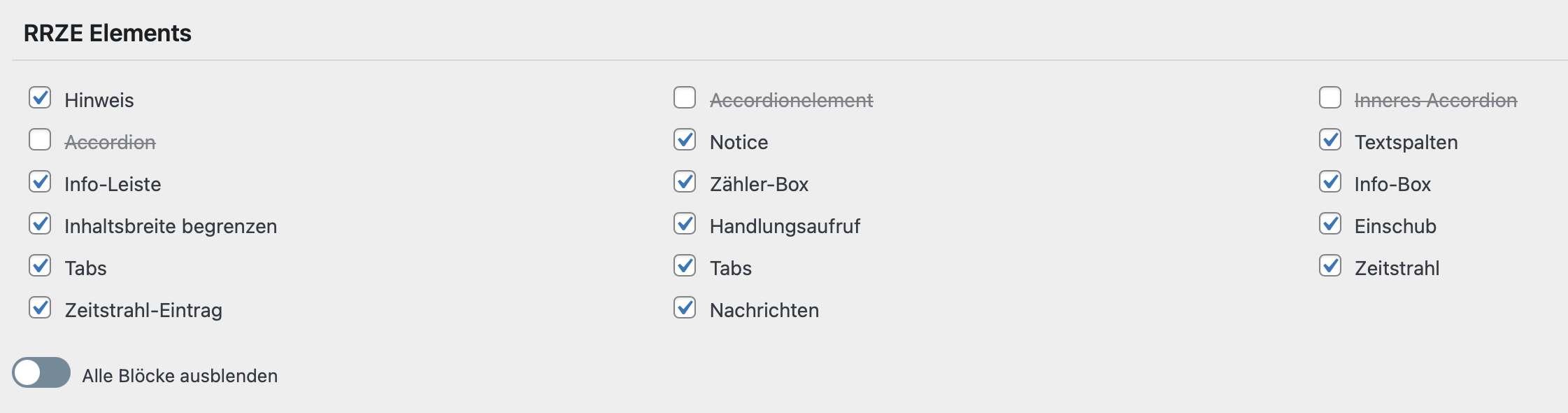The height and width of the screenshot is (413, 1568).
Task: Uncheck Inhaltsbreite begrenzen
Action: 40,225
